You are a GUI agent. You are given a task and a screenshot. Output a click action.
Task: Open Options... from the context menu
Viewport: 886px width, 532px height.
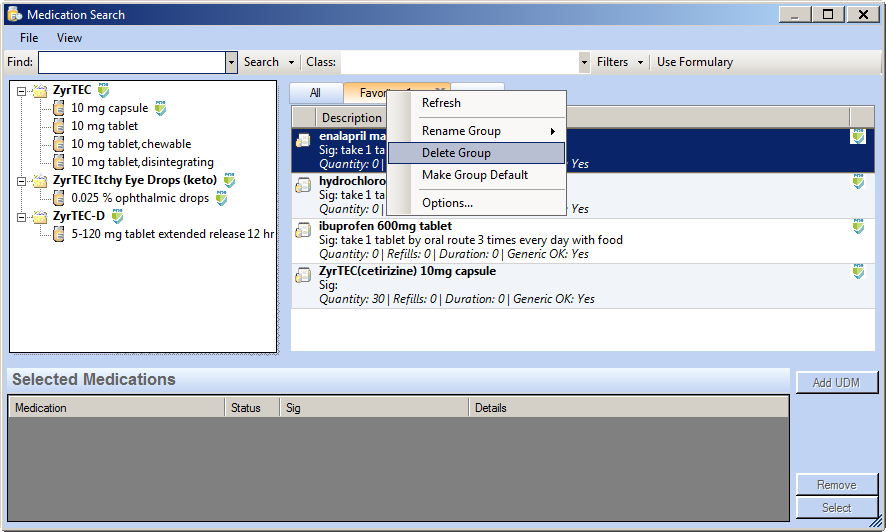click(x=476, y=203)
